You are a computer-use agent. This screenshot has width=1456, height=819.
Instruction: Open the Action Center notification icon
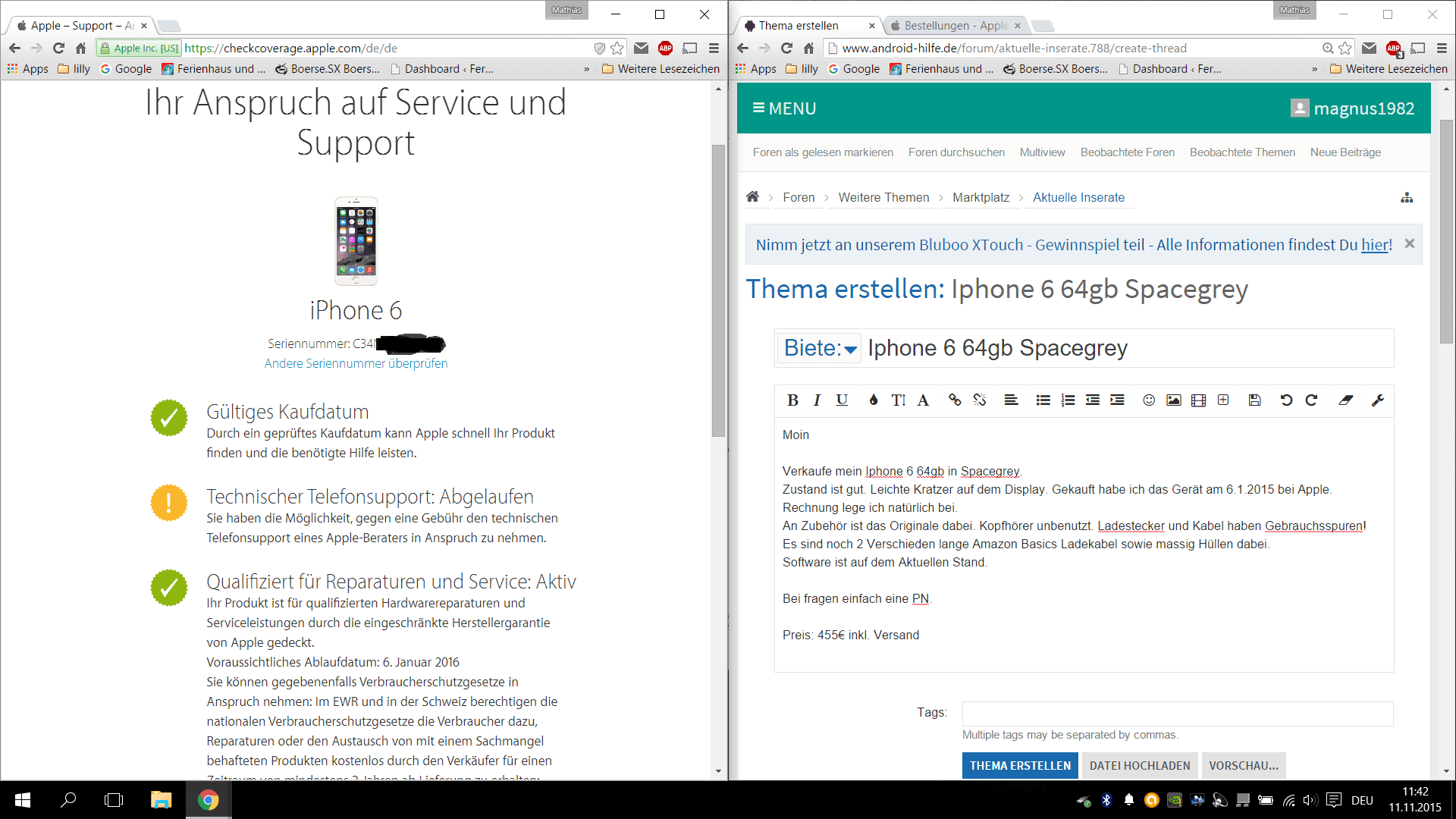(x=1335, y=800)
